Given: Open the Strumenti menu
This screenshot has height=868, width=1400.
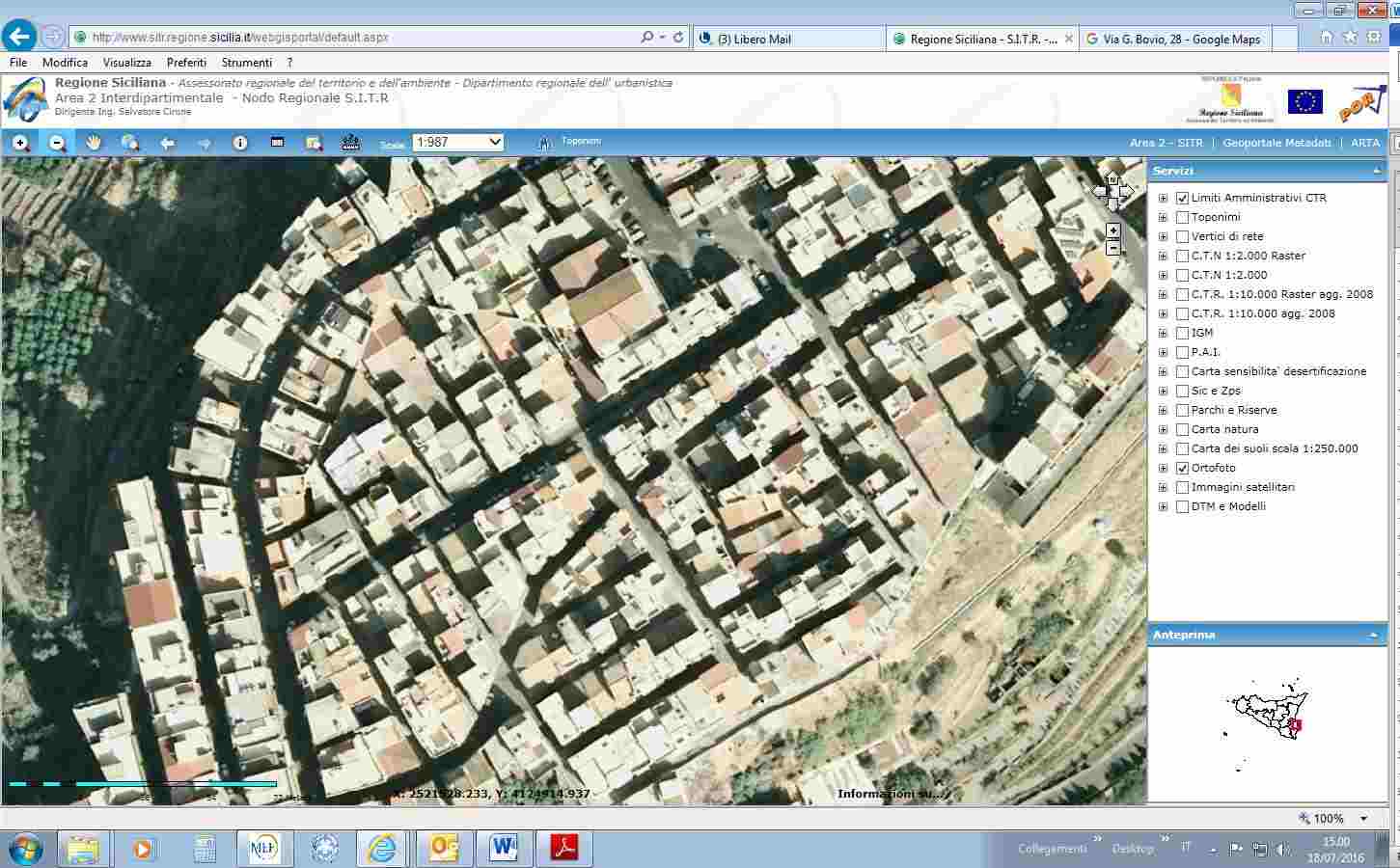Looking at the screenshot, I should tap(246, 62).
